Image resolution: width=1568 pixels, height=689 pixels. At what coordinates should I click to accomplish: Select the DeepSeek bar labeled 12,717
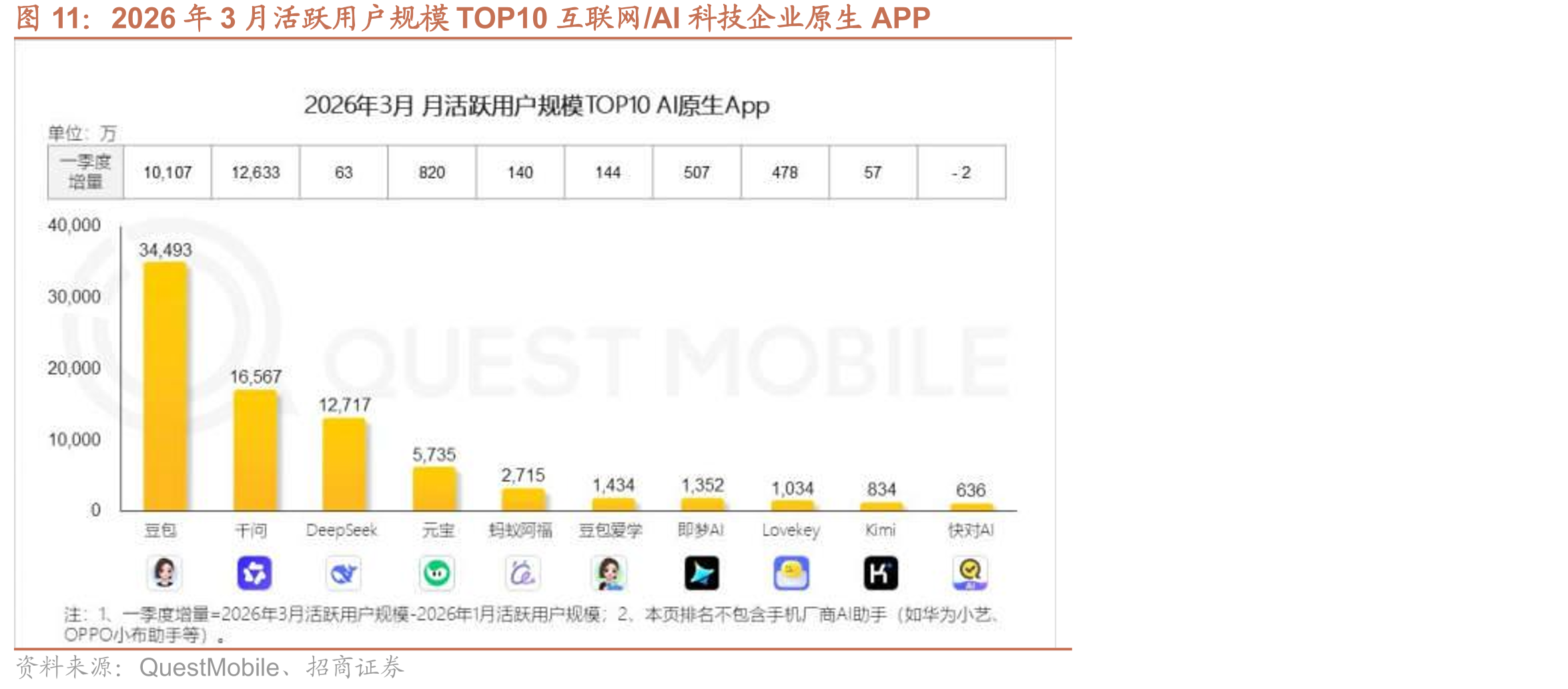[344, 465]
